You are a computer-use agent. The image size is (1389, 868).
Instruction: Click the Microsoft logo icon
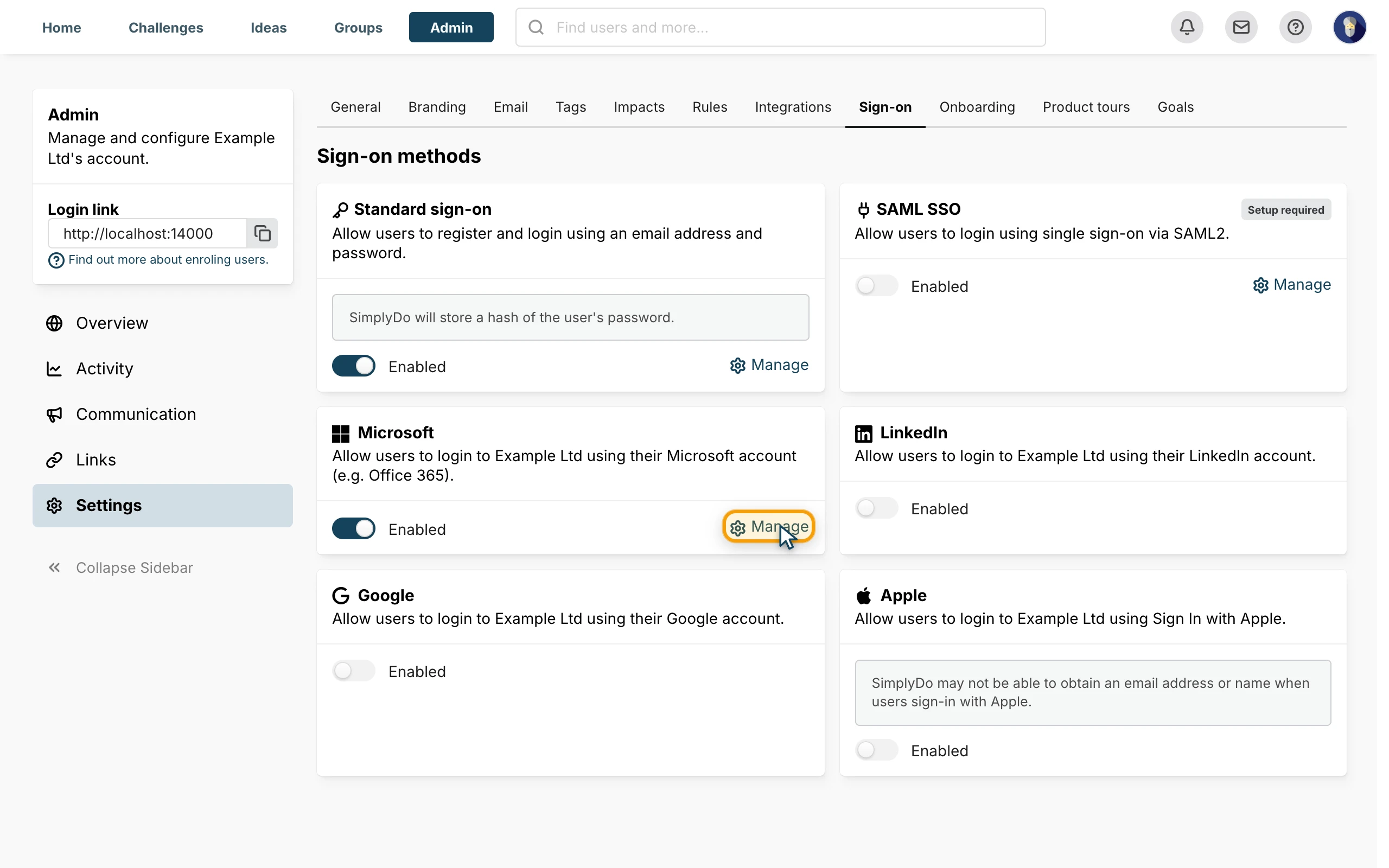pos(340,433)
